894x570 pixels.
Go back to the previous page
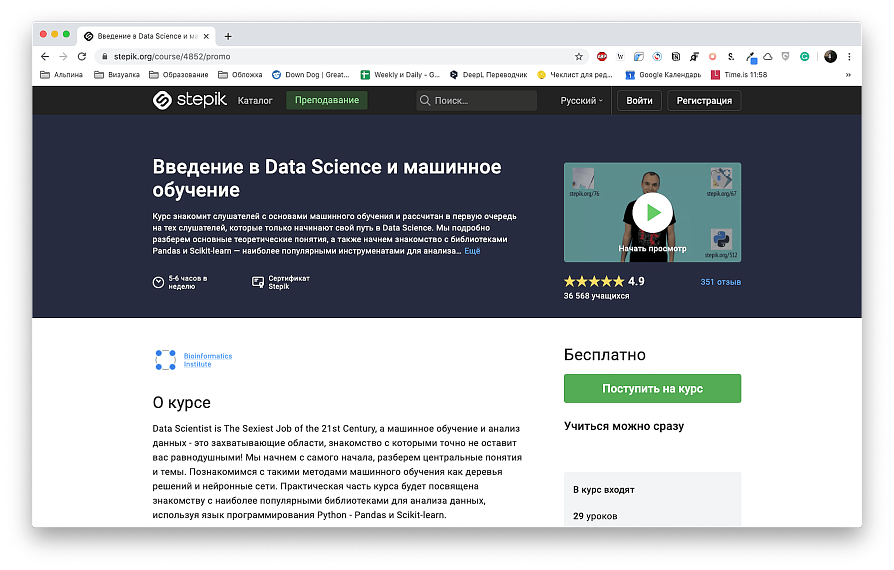click(45, 56)
